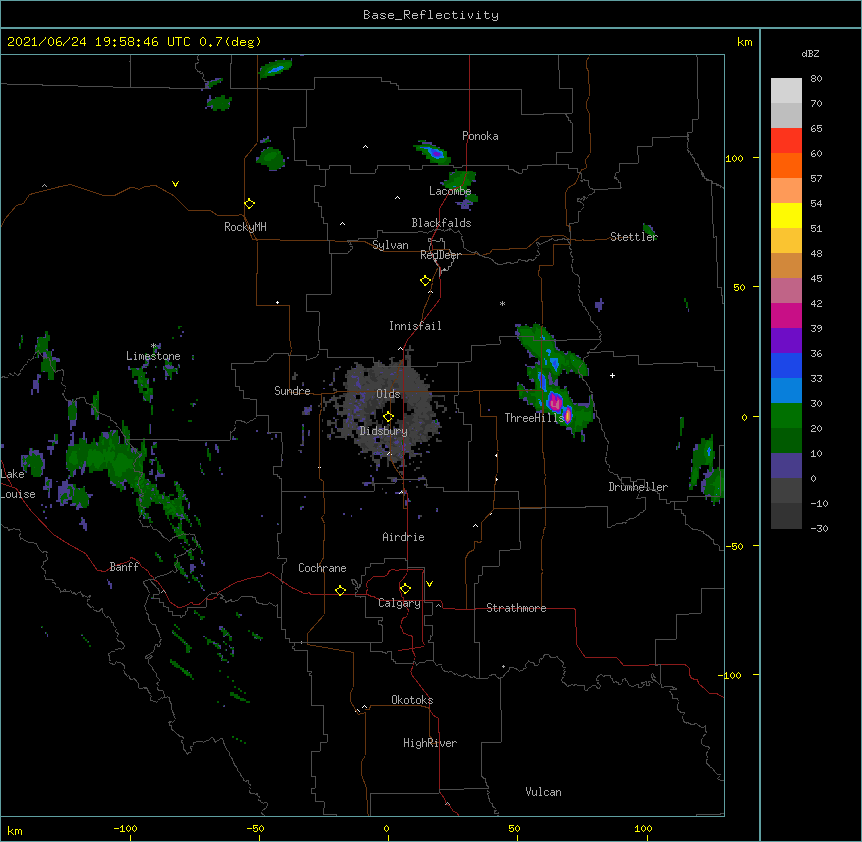862x842 pixels.
Task: Click the Okotoks label
Action: point(412,700)
